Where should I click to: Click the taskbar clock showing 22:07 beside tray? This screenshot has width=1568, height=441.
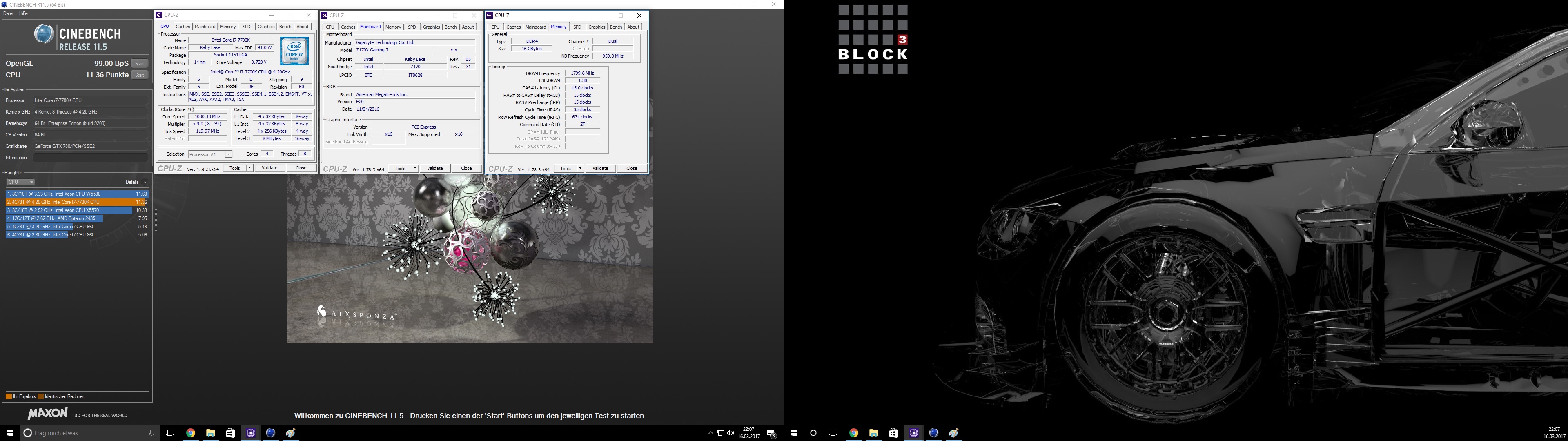point(749,433)
